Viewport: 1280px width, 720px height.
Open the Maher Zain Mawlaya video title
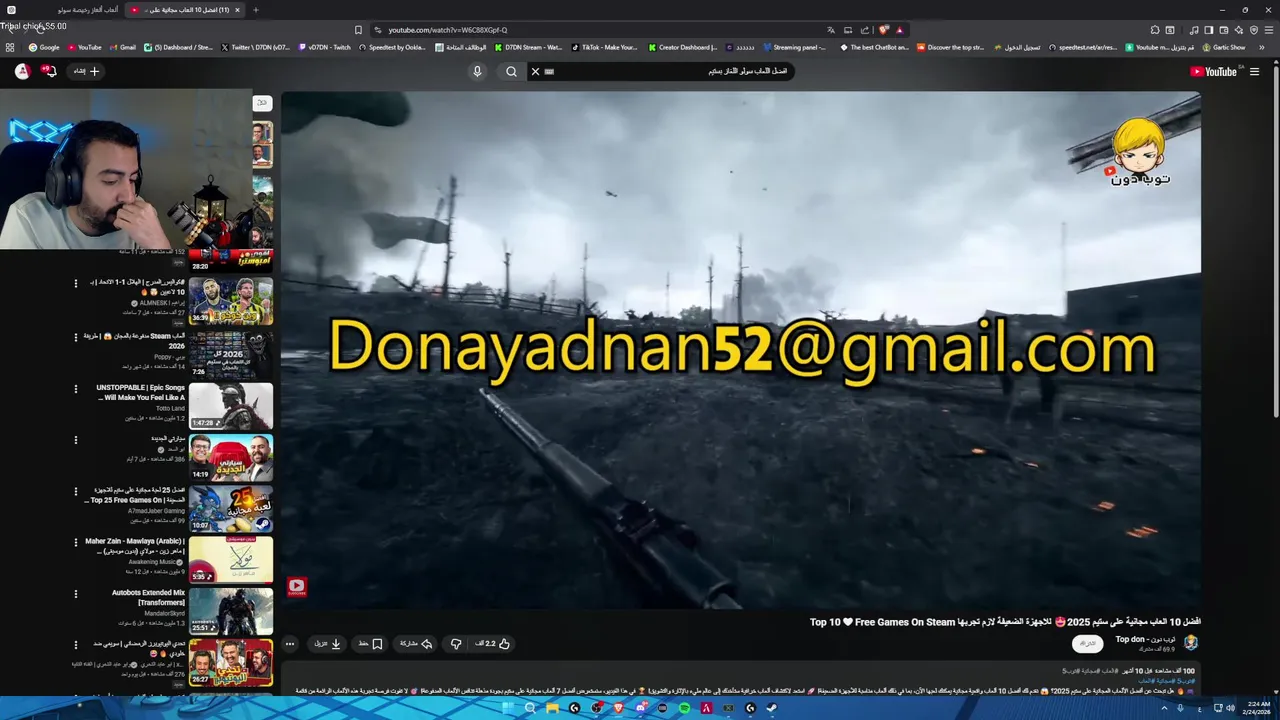[135, 546]
